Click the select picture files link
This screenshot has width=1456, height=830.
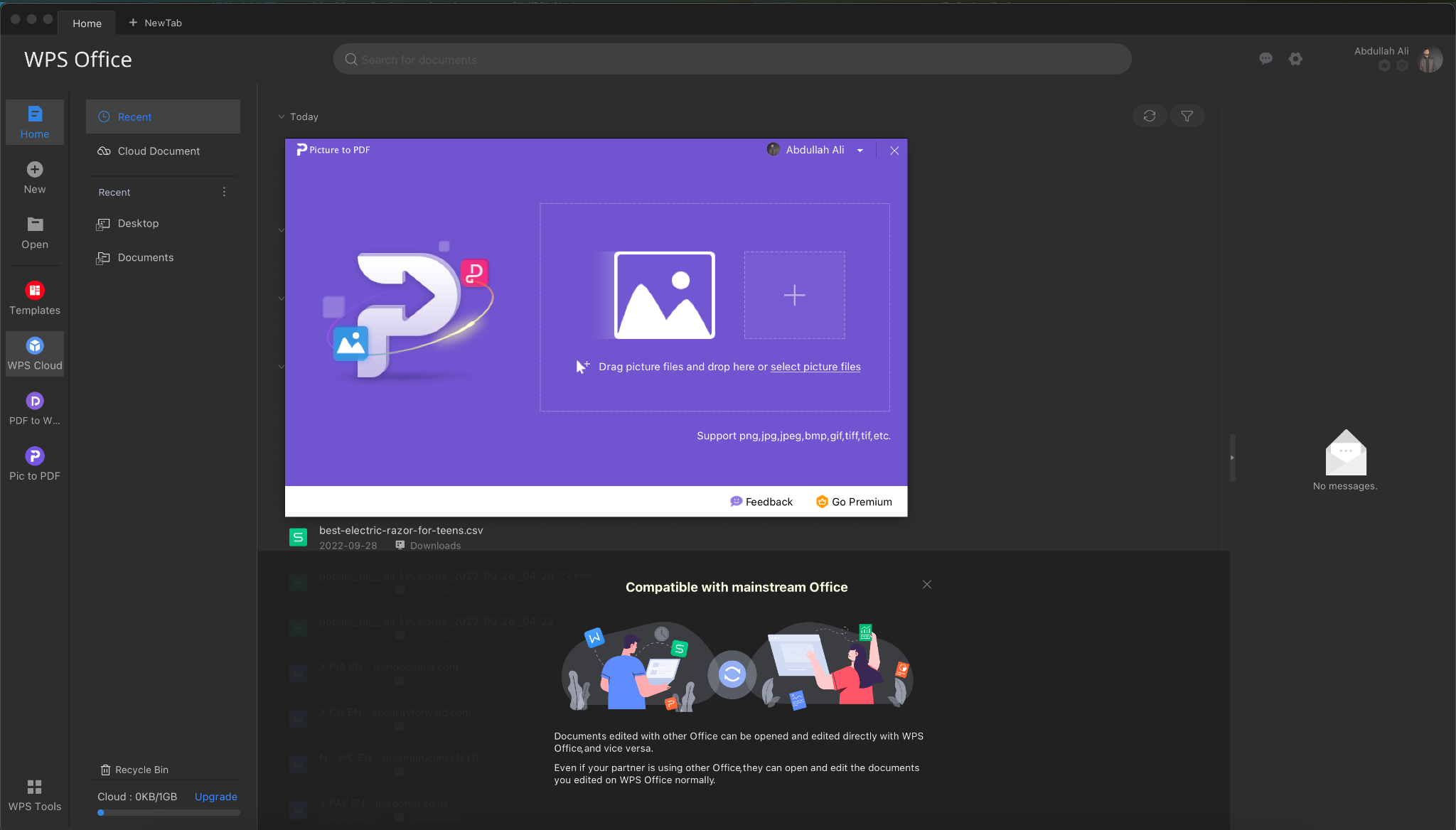(815, 367)
